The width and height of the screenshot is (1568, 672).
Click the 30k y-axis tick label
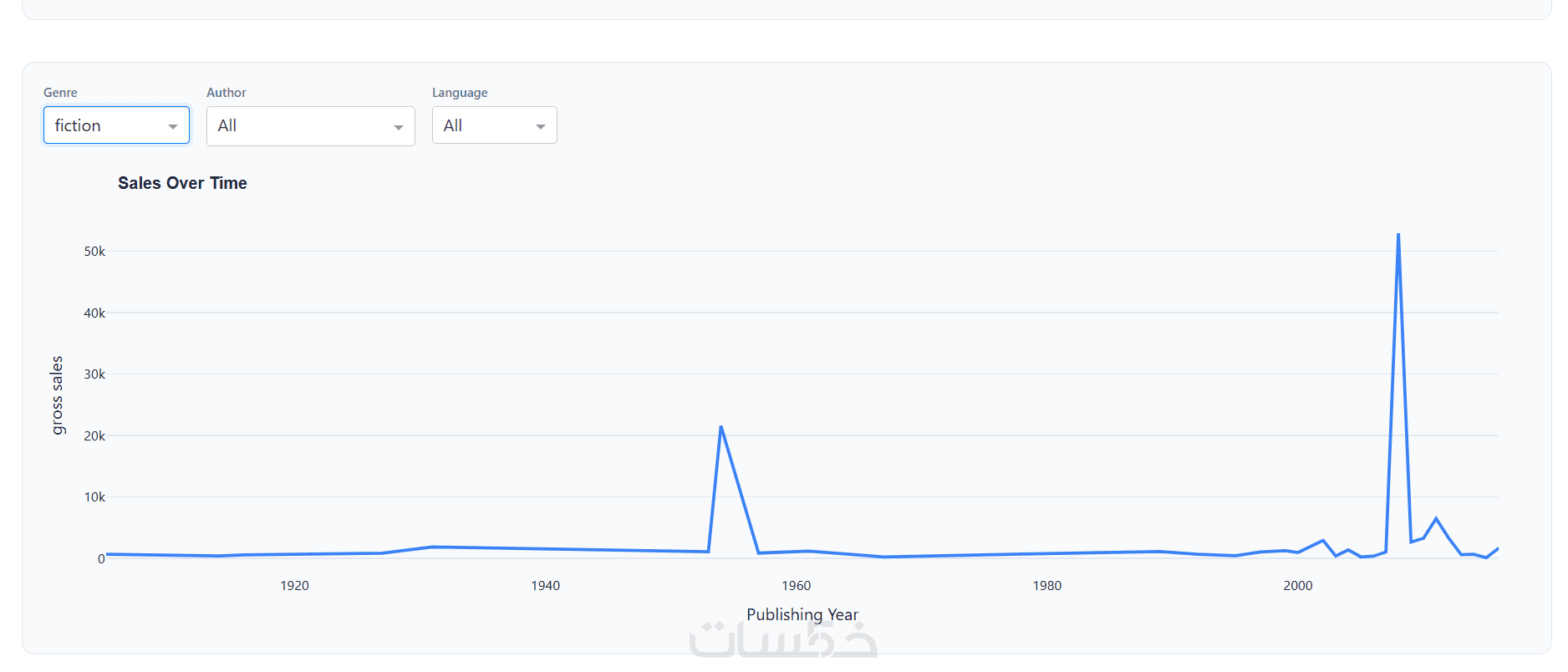pyautogui.click(x=94, y=374)
